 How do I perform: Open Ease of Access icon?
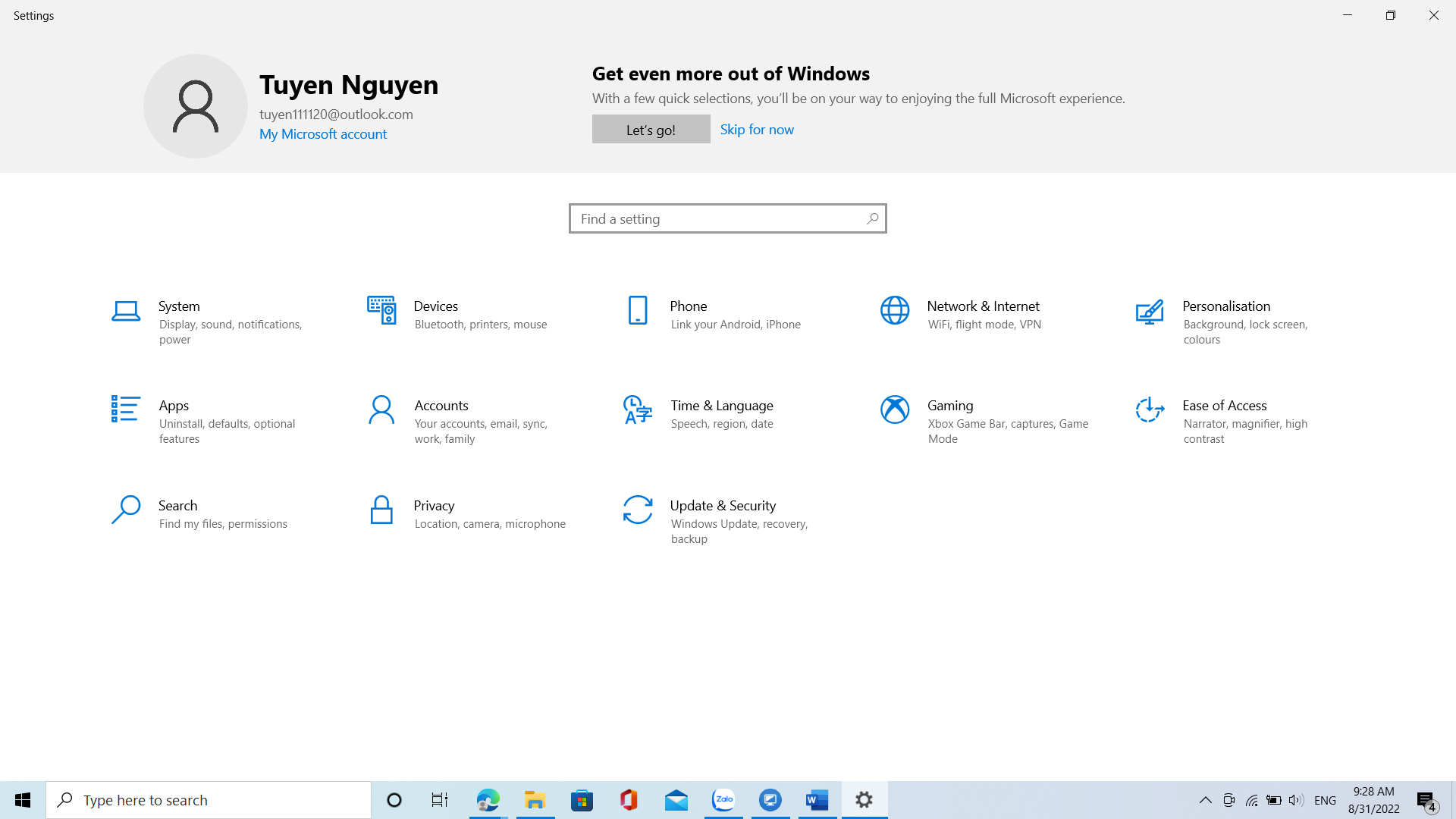click(1150, 409)
